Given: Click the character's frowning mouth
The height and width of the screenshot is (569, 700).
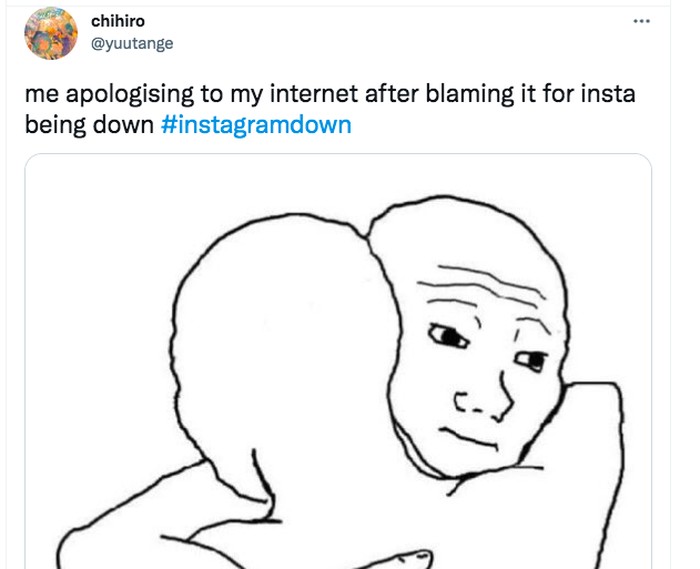Looking at the screenshot, I should (x=469, y=438).
